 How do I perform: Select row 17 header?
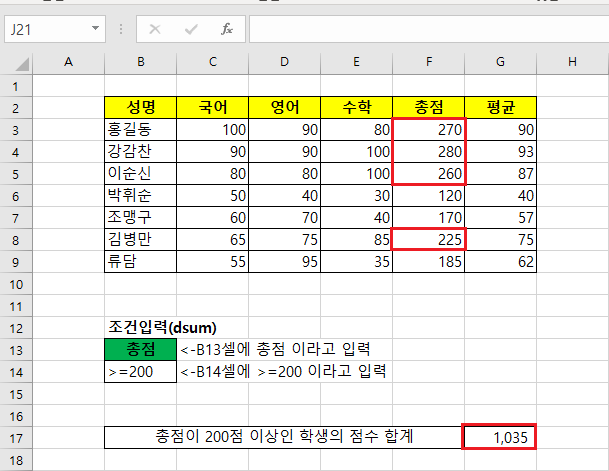16,438
